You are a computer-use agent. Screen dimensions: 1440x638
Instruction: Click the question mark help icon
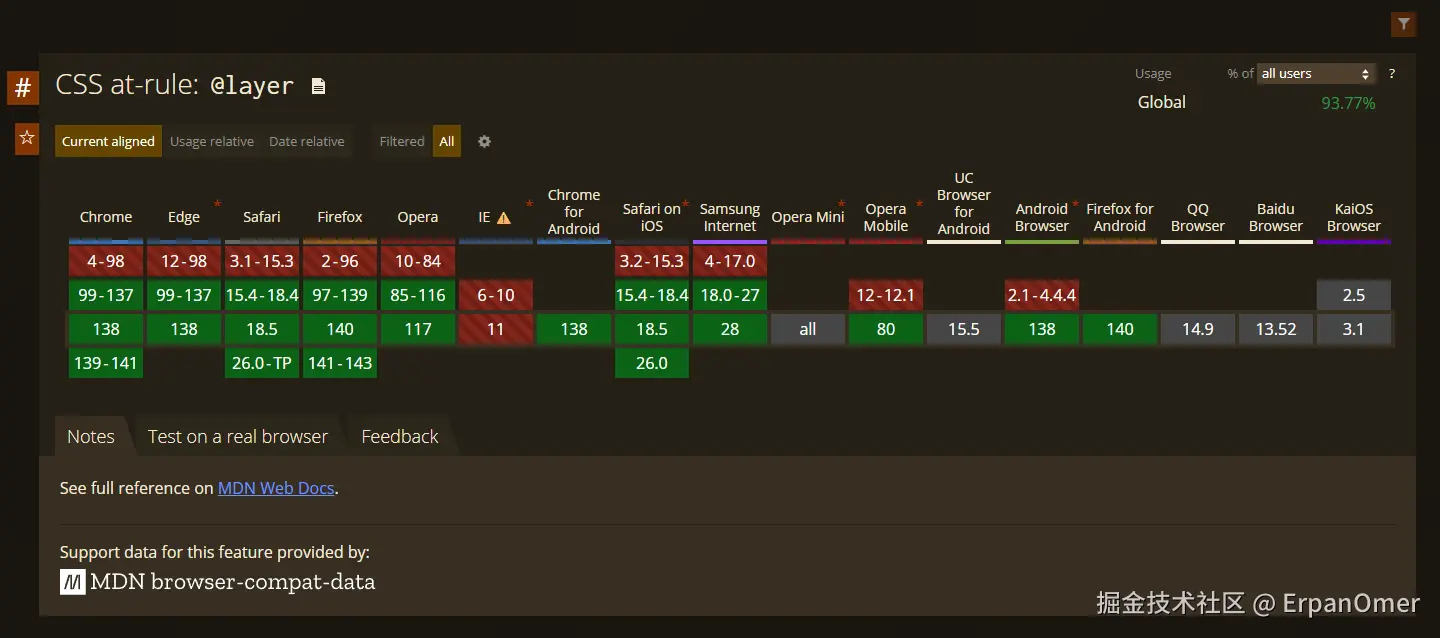(1391, 74)
